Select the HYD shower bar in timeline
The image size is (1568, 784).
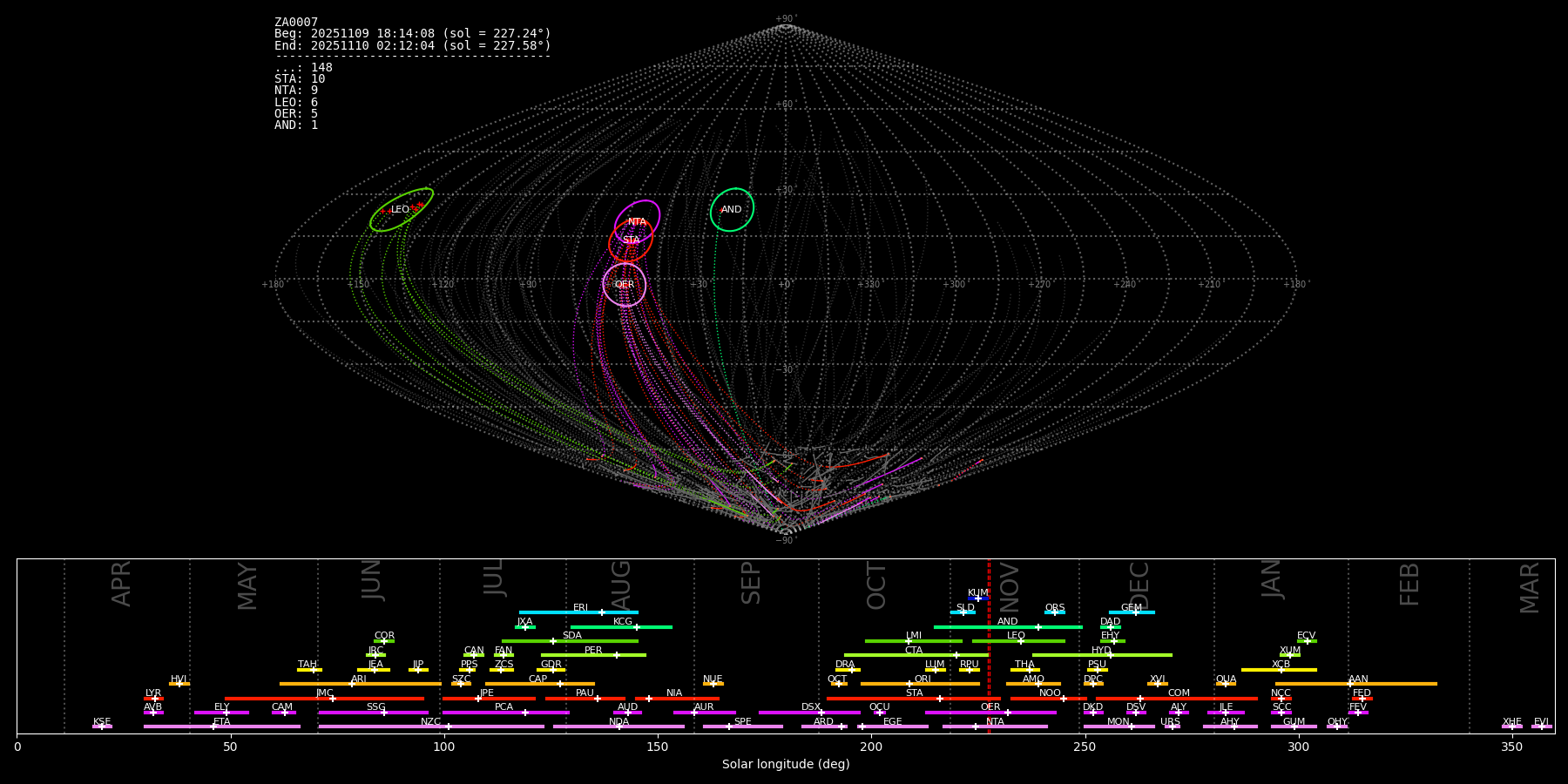[x=1102, y=655]
